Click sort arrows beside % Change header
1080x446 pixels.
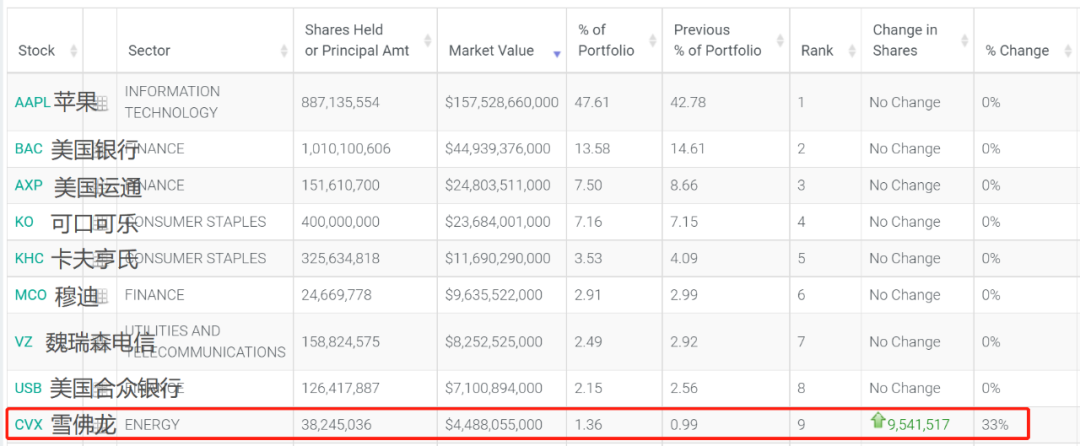(x=1066, y=51)
